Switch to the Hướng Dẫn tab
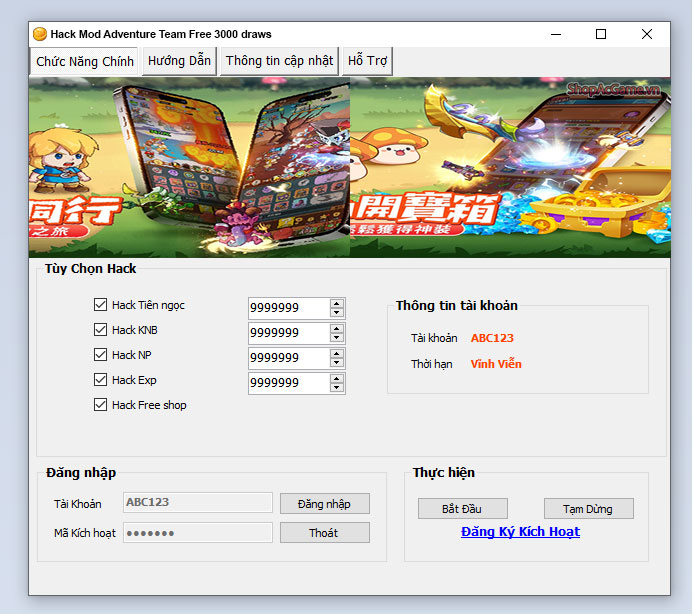 point(179,61)
